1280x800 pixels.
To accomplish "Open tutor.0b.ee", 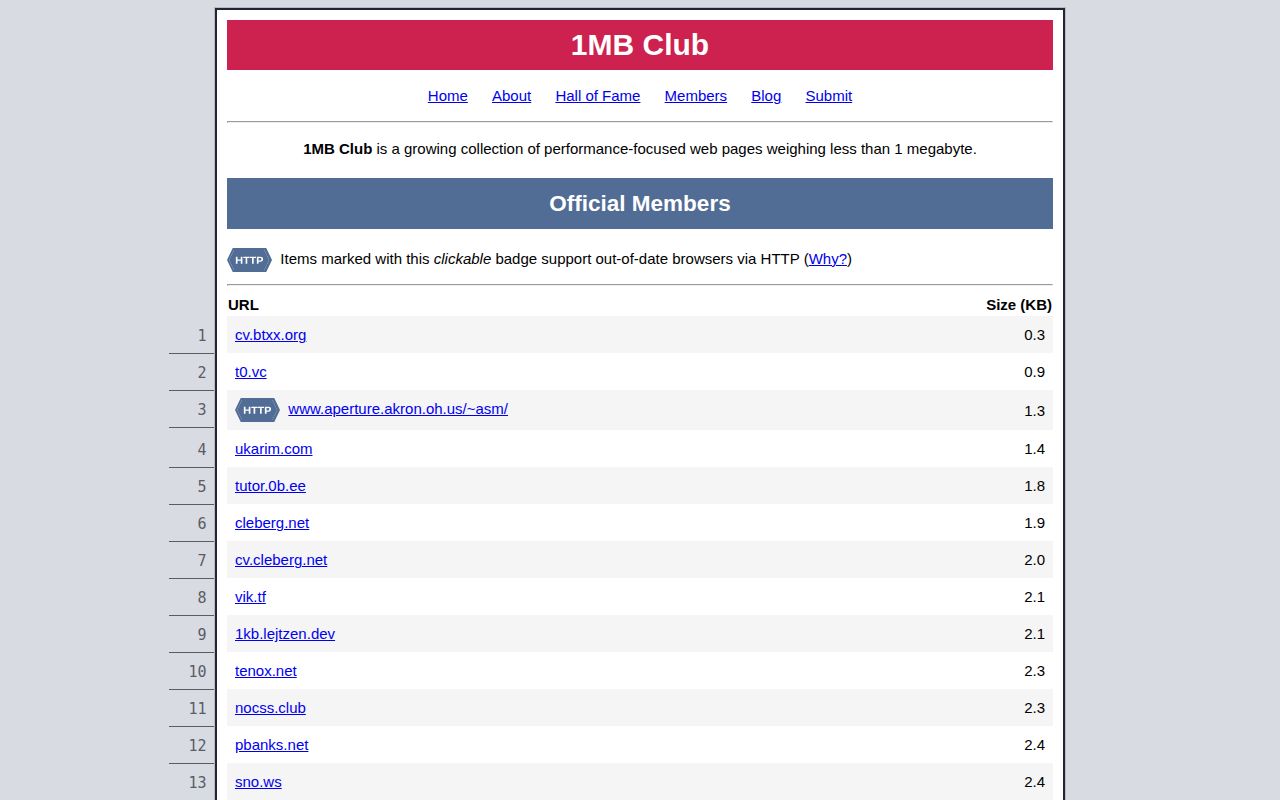I will (x=269, y=486).
